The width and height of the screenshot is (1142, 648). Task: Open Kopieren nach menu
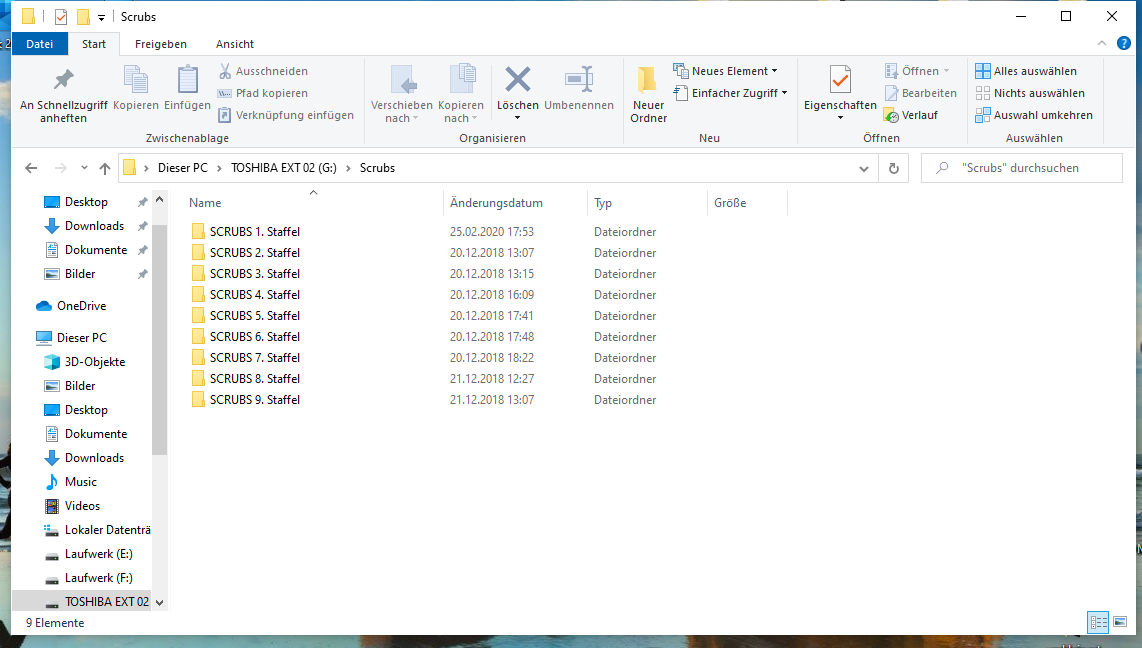pos(460,95)
